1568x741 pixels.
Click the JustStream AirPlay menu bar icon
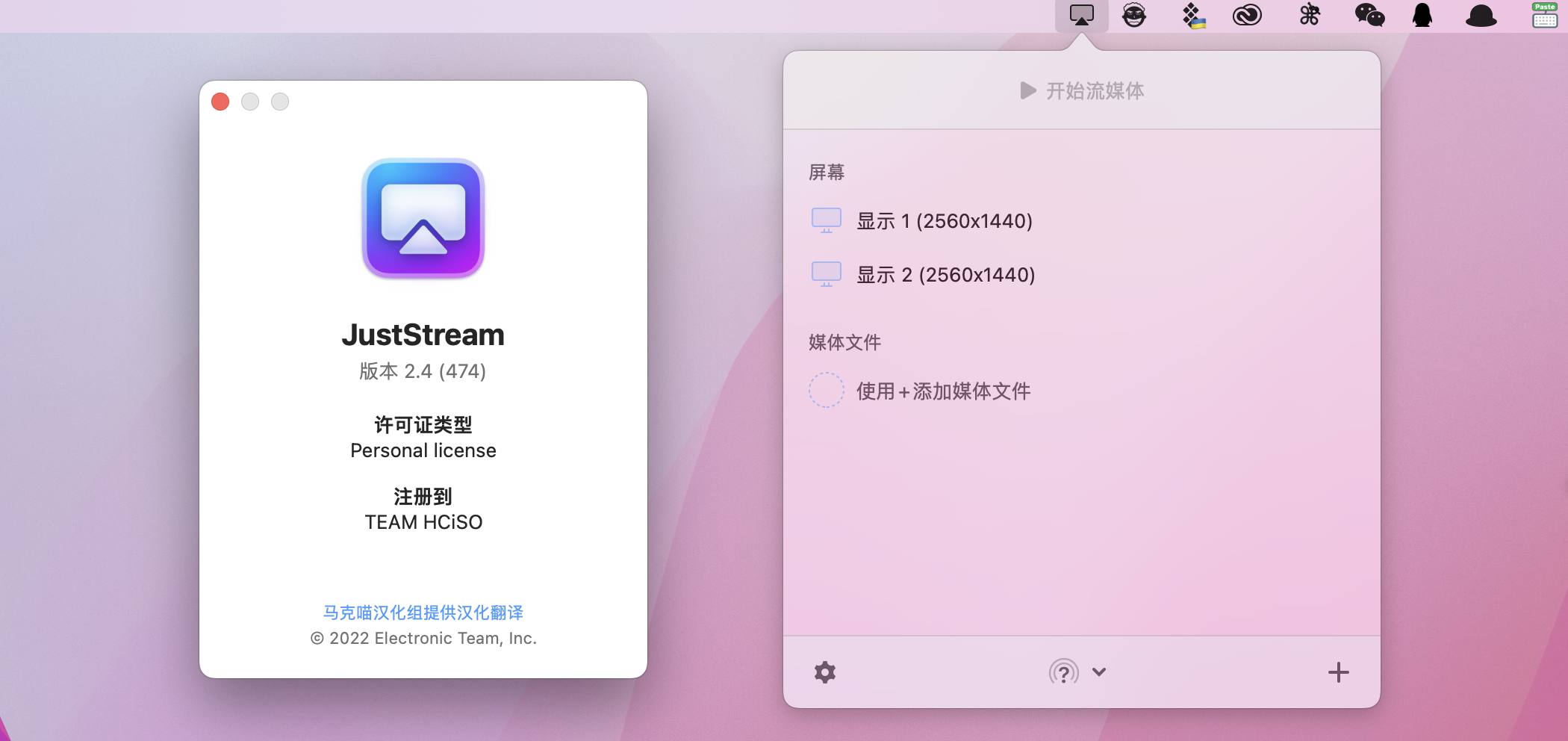tap(1081, 16)
